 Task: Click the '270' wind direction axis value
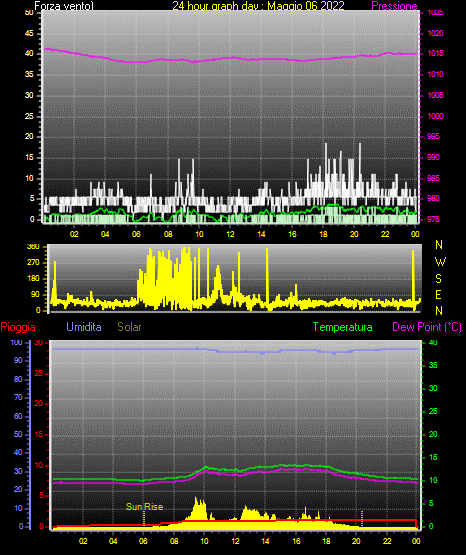coord(33,263)
